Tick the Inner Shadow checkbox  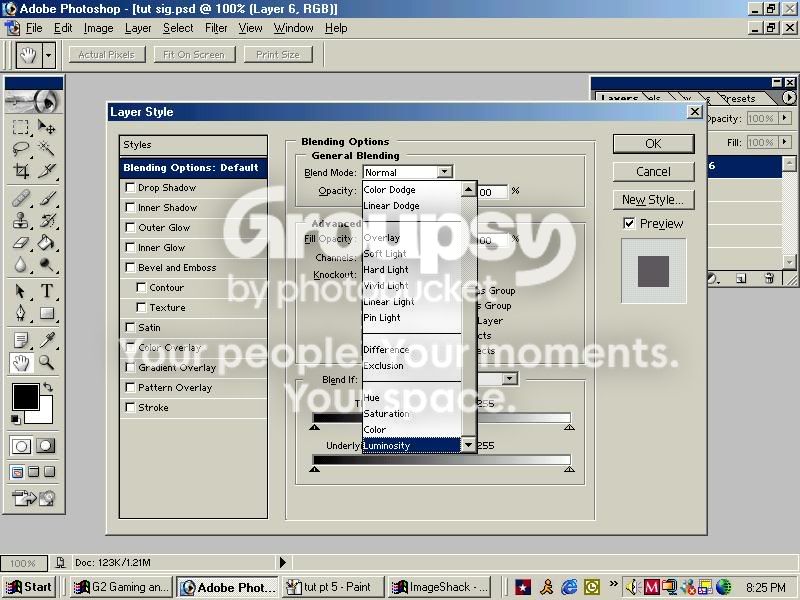click(130, 208)
